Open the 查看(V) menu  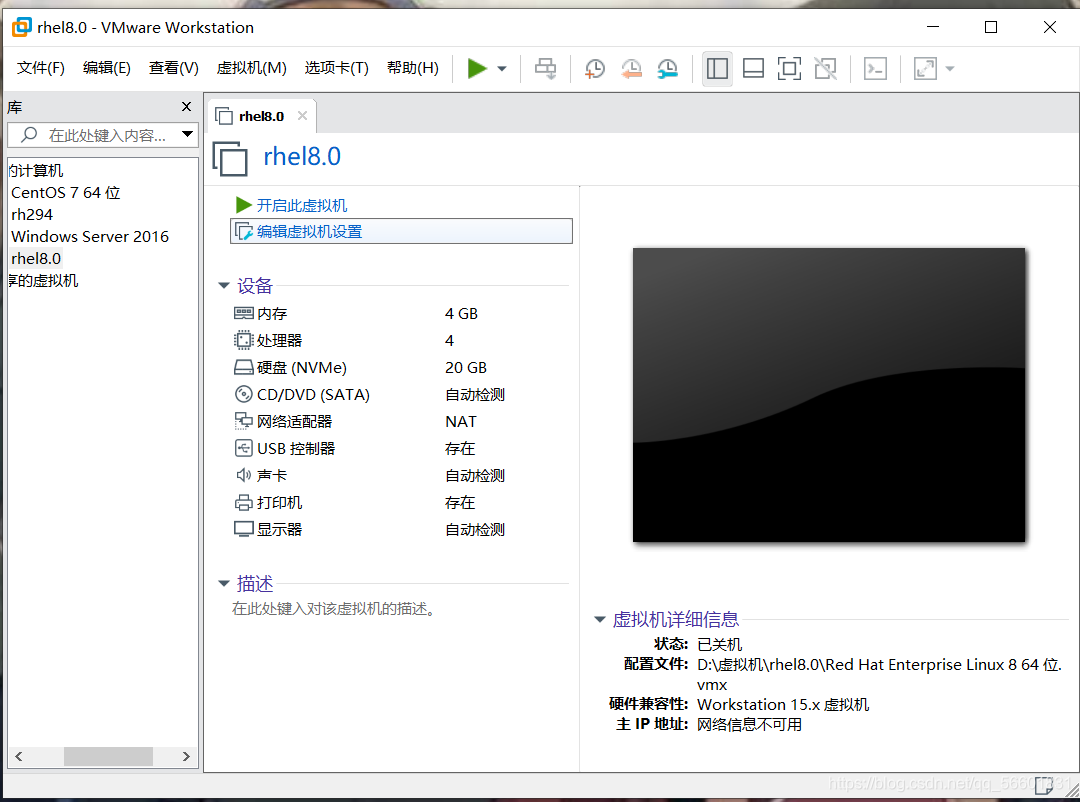pyautogui.click(x=174, y=68)
